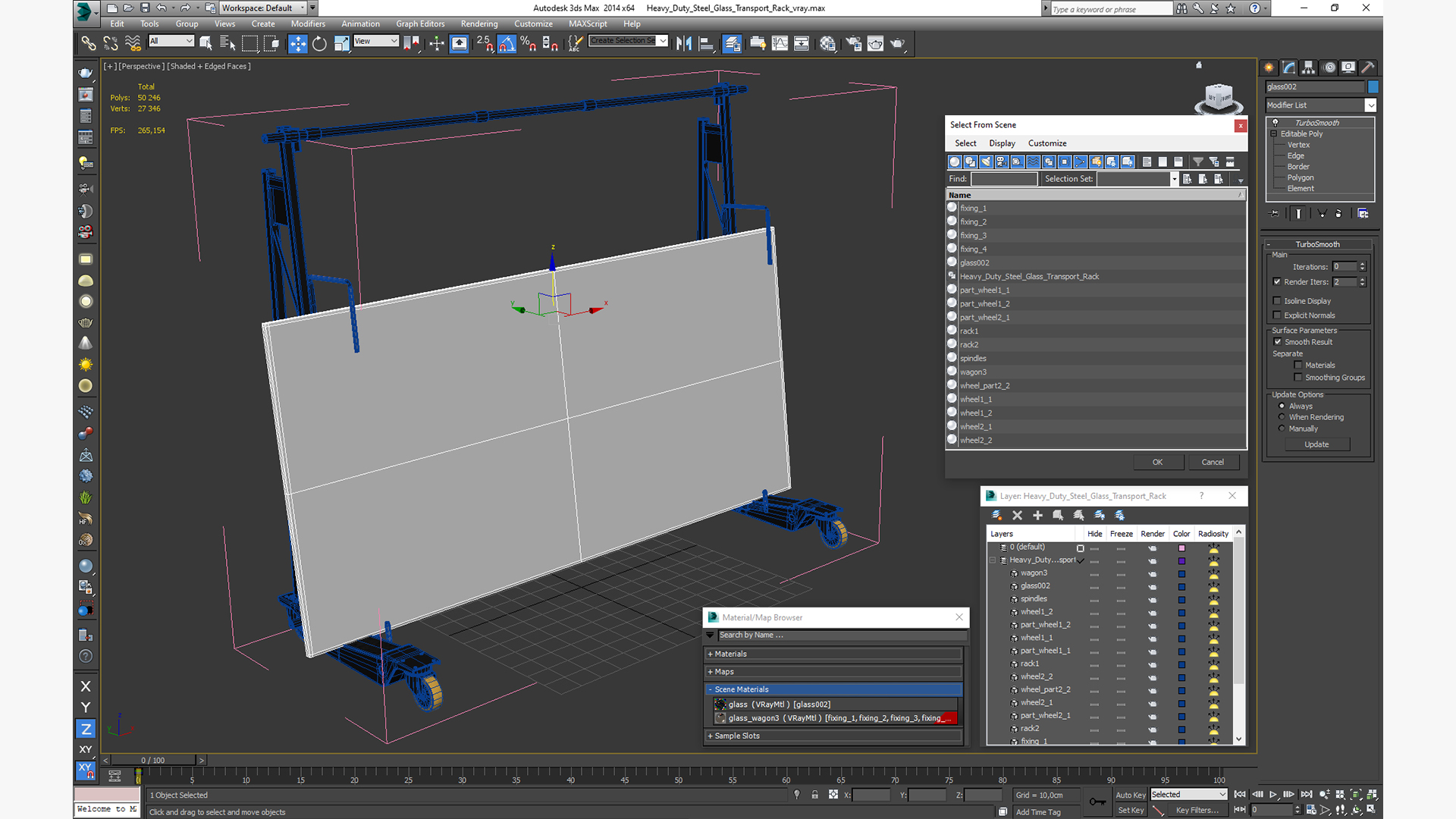The image size is (1456, 819).
Task: Click glass002 object color swatch
Action: (1373, 86)
